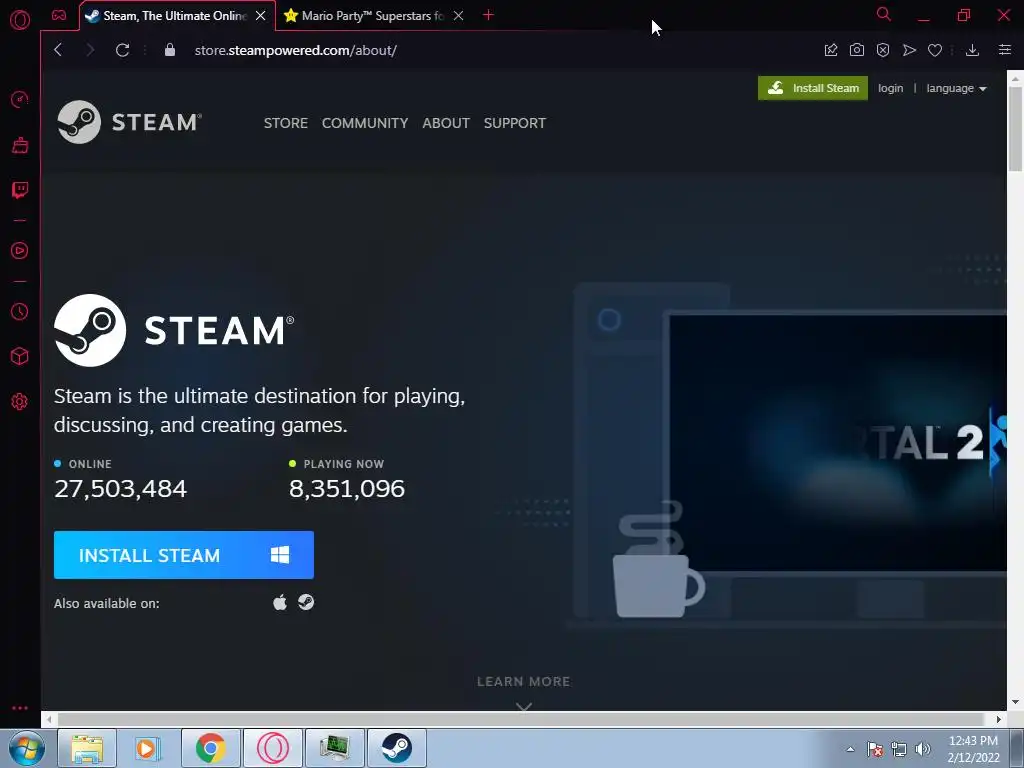Expand the language dropdown
Image resolution: width=1024 pixels, height=768 pixels.
(x=956, y=88)
